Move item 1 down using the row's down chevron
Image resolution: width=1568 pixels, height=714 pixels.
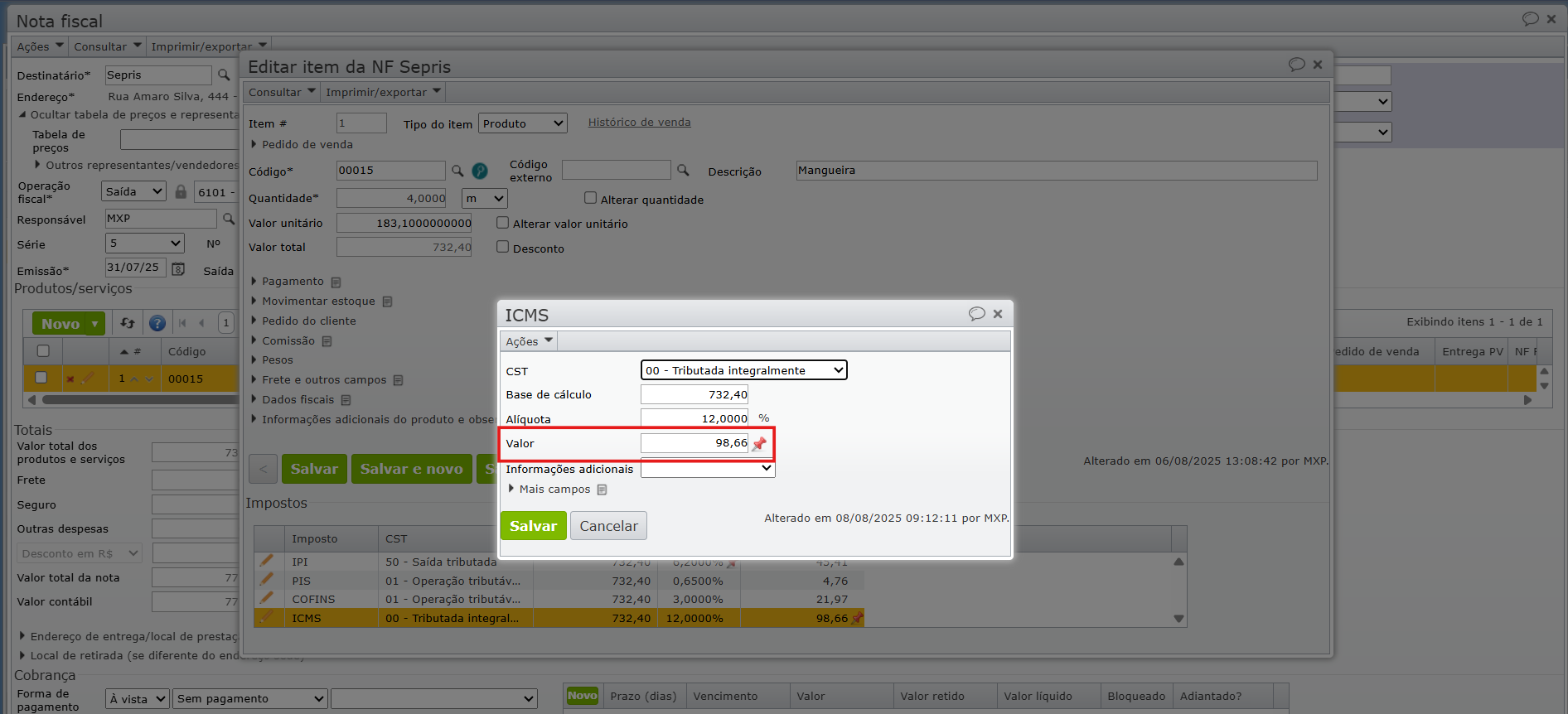149,379
